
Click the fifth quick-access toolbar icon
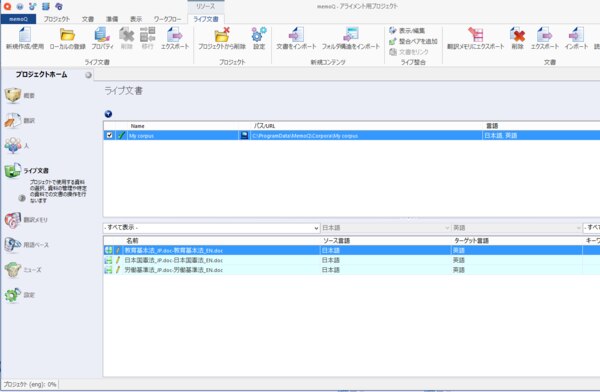point(59,7)
